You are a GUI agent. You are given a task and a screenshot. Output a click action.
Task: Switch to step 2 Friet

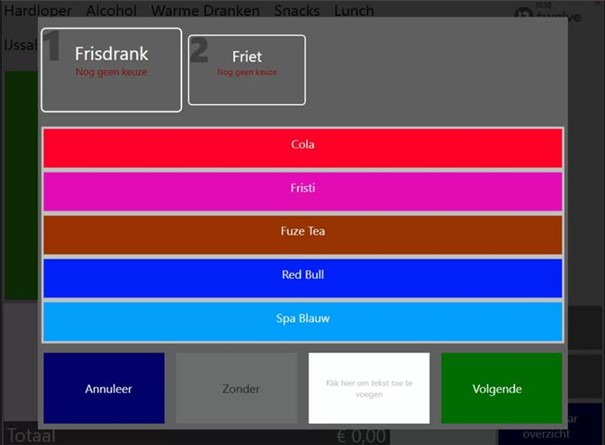coord(246,70)
